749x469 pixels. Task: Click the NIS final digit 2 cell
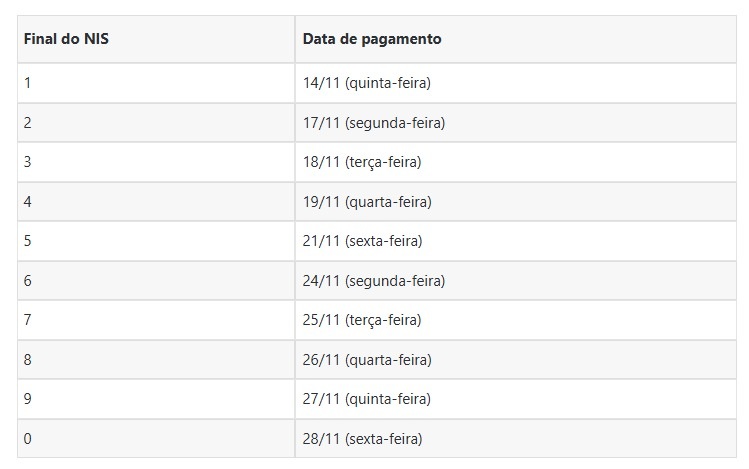(28, 123)
